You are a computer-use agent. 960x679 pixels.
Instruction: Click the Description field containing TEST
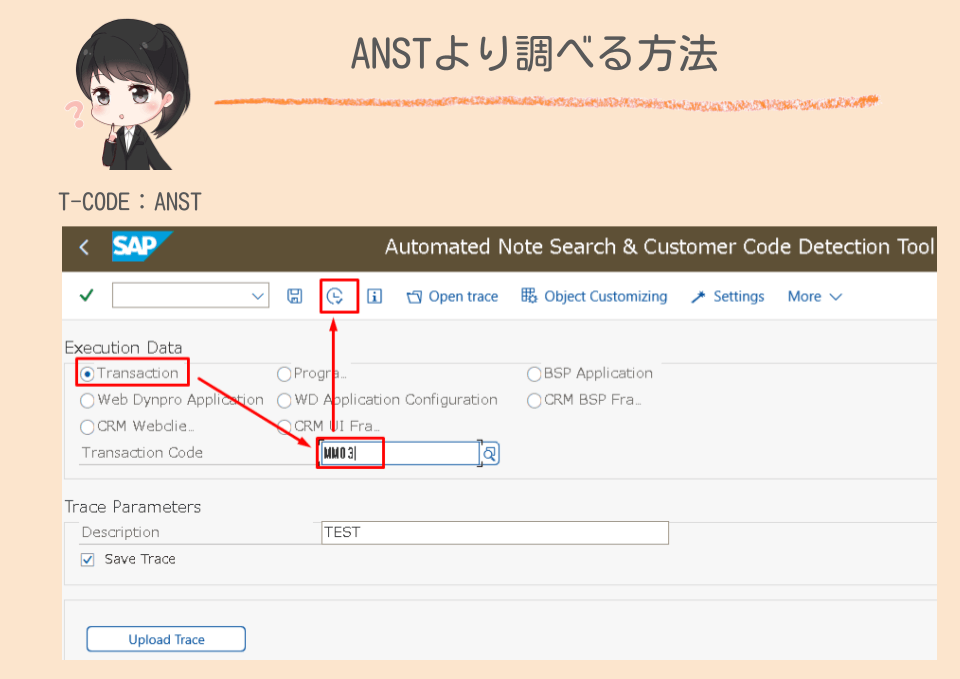494,532
